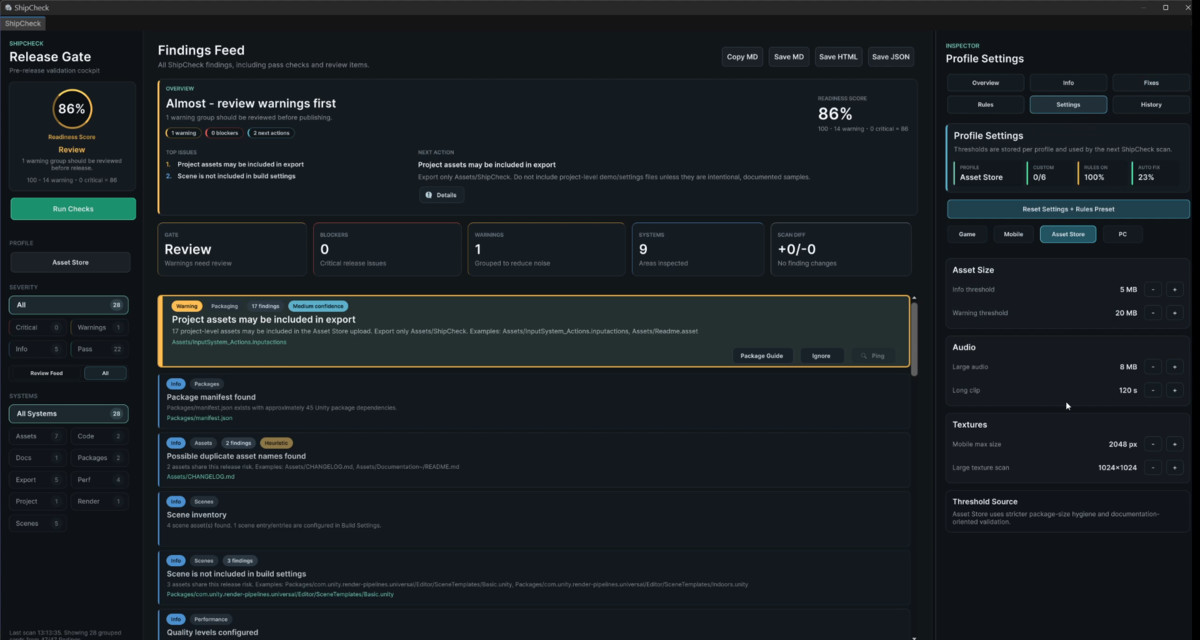
Task: Decrease the Large texture scan size
Action: point(1152,467)
